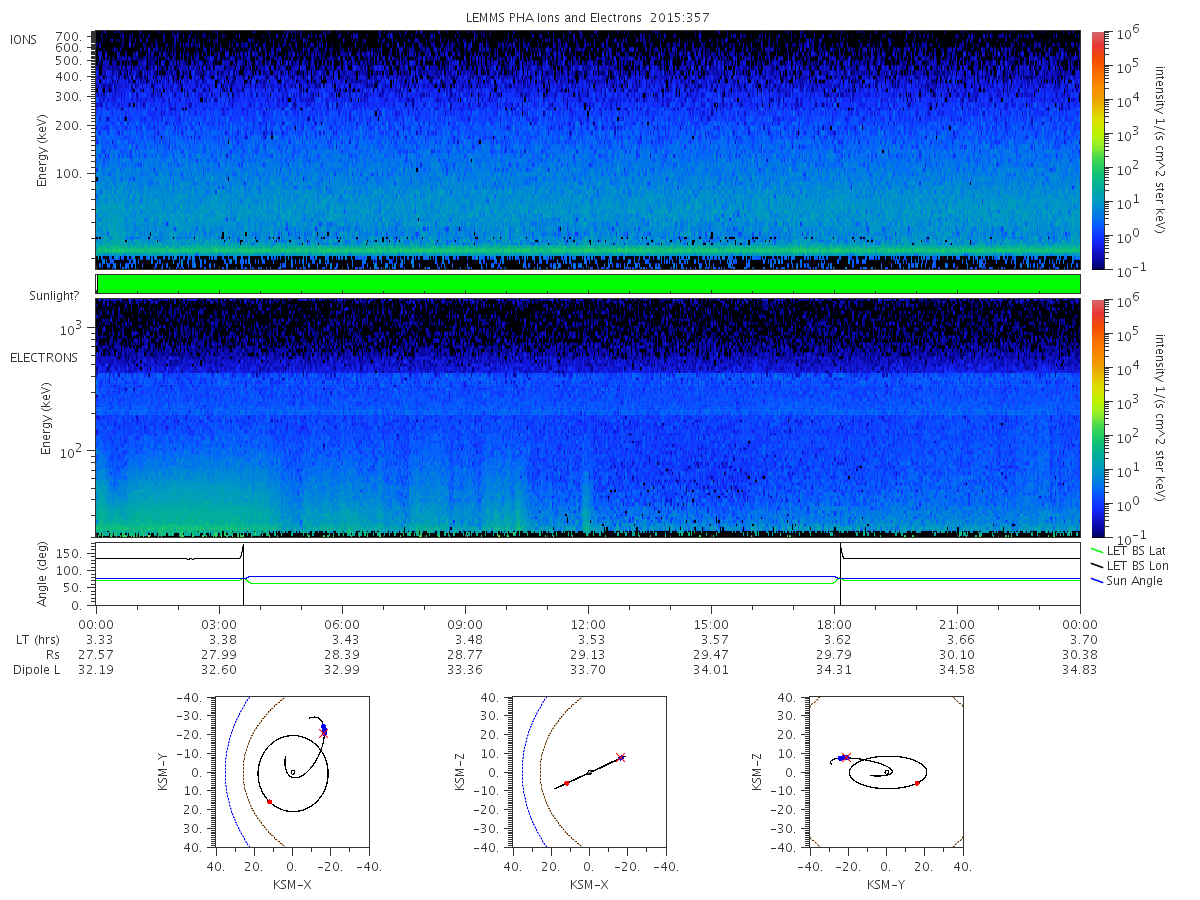This screenshot has width=1200, height=900.
Task: Click the ions 'Energy (keV)' axis label
Action: pos(43,150)
